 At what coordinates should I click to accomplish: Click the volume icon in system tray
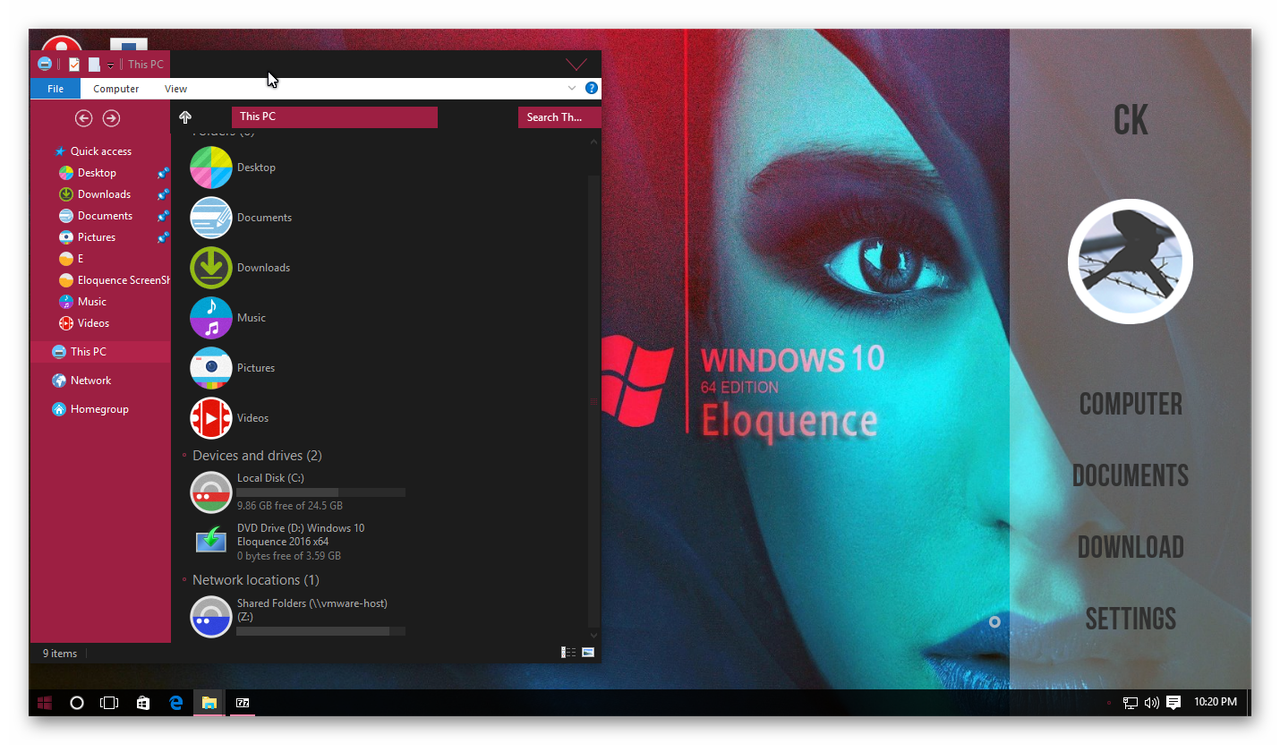[1151, 703]
